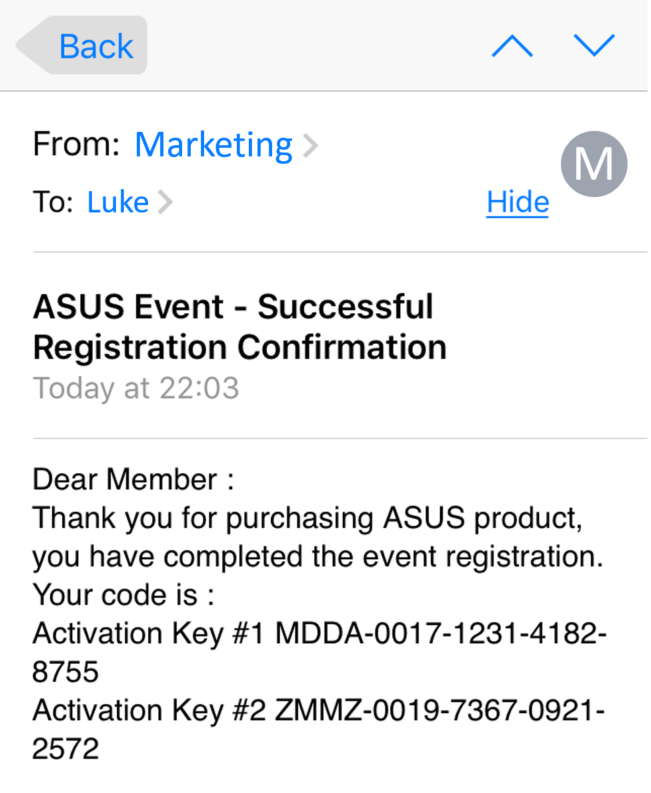Image resolution: width=651 pixels, height=793 pixels.
Task: Tap the round M sender avatar
Action: [593, 164]
